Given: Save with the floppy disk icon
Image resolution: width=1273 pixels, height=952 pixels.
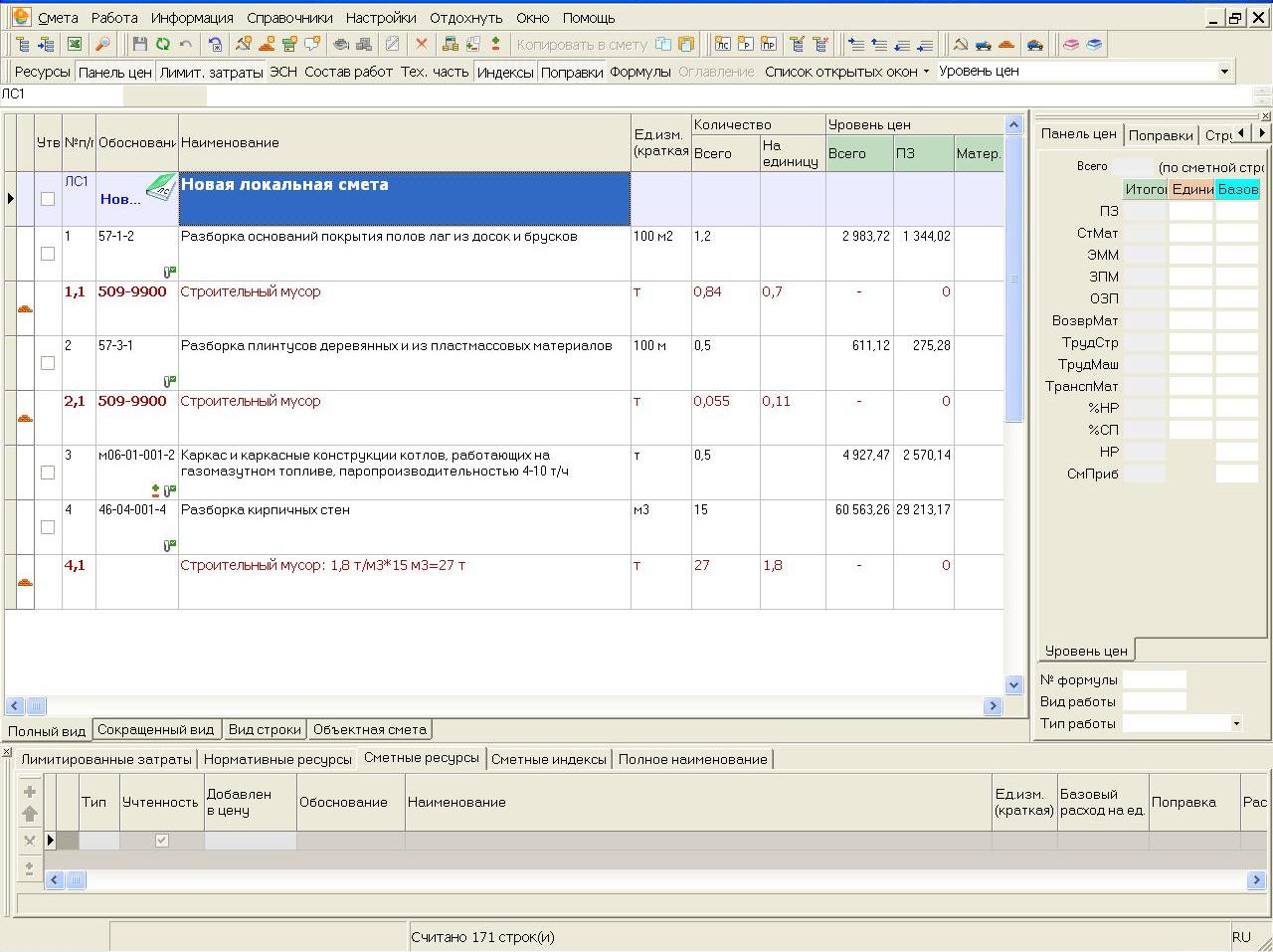Looking at the screenshot, I should (x=139, y=44).
